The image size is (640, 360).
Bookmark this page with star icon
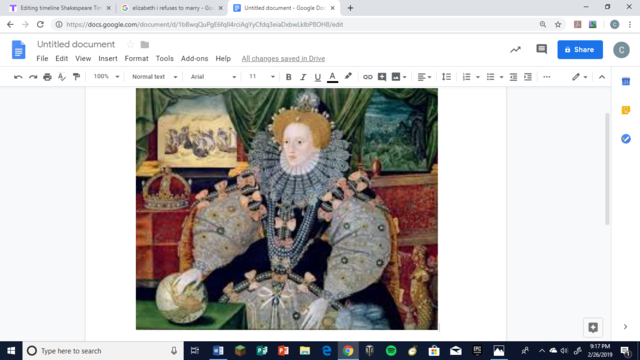[558, 24]
